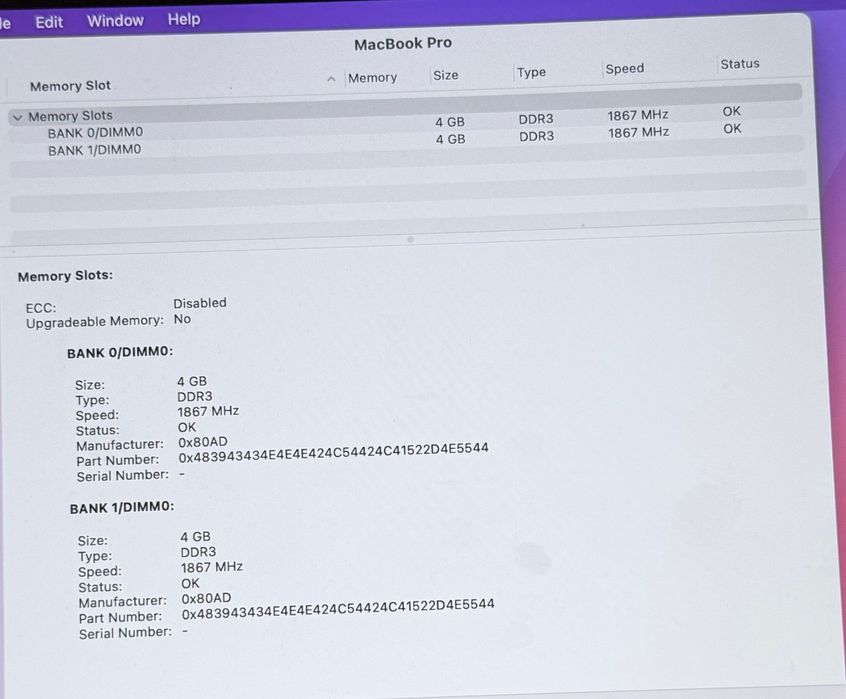Click the BANK 1 Part Number hex value
The width and height of the screenshot is (846, 699).
pyautogui.click(x=338, y=609)
